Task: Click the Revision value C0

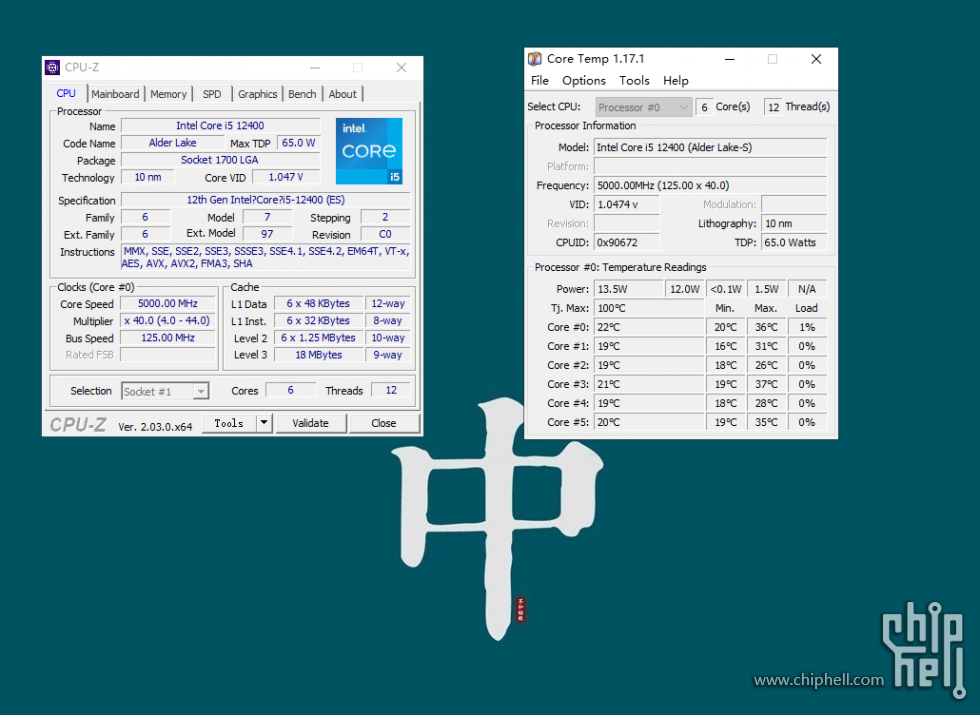Action: (x=385, y=234)
